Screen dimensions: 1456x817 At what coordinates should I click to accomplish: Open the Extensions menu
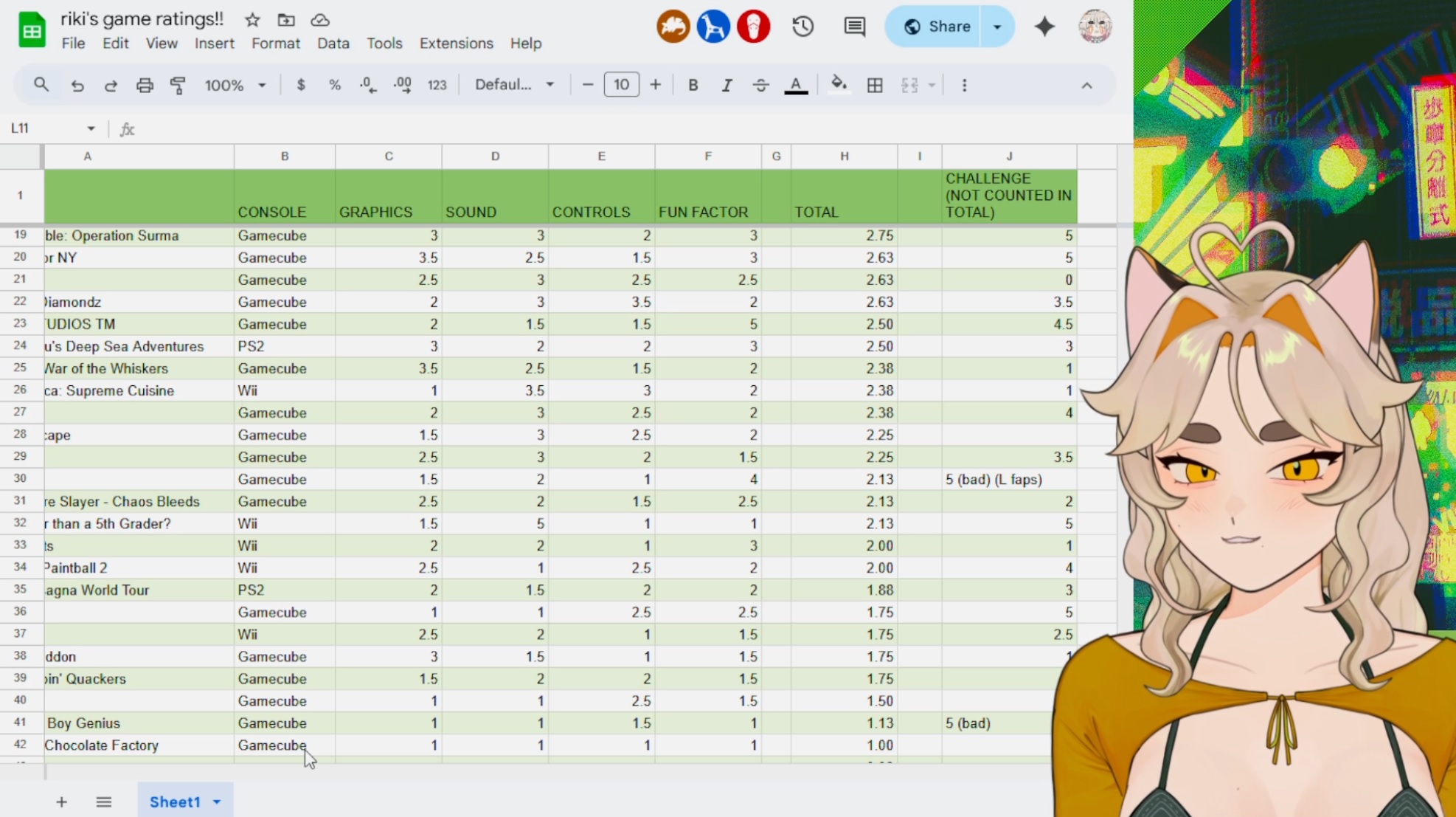tap(456, 44)
